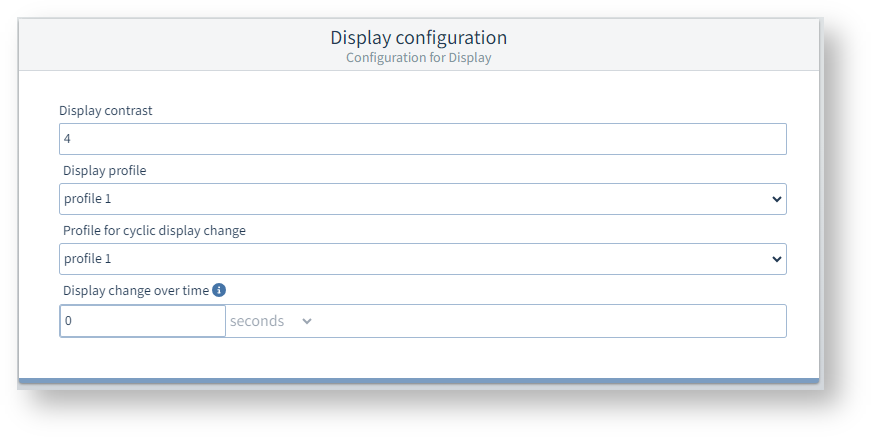
Task: Click the Display change over time number field
Action: point(142,321)
